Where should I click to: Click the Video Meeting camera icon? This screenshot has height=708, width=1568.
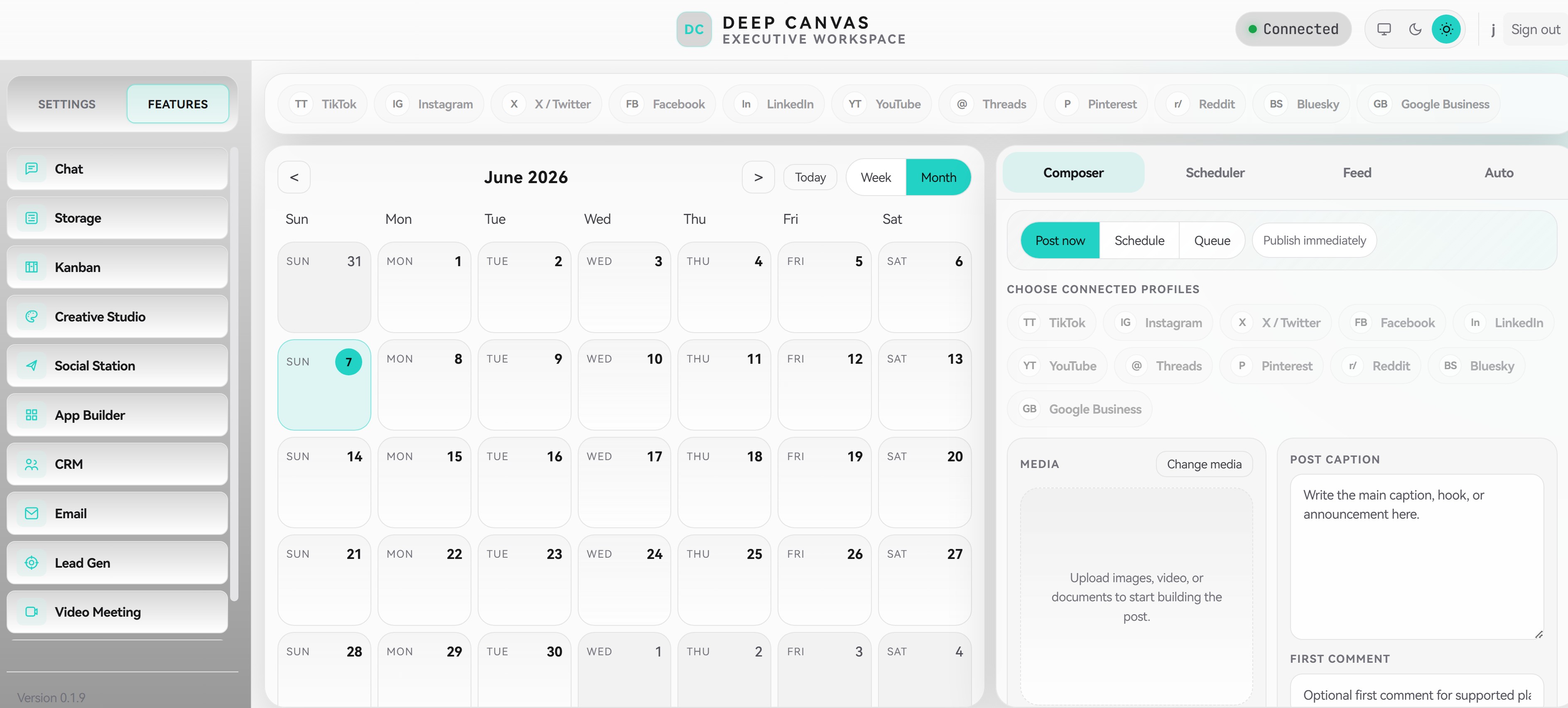click(x=32, y=612)
